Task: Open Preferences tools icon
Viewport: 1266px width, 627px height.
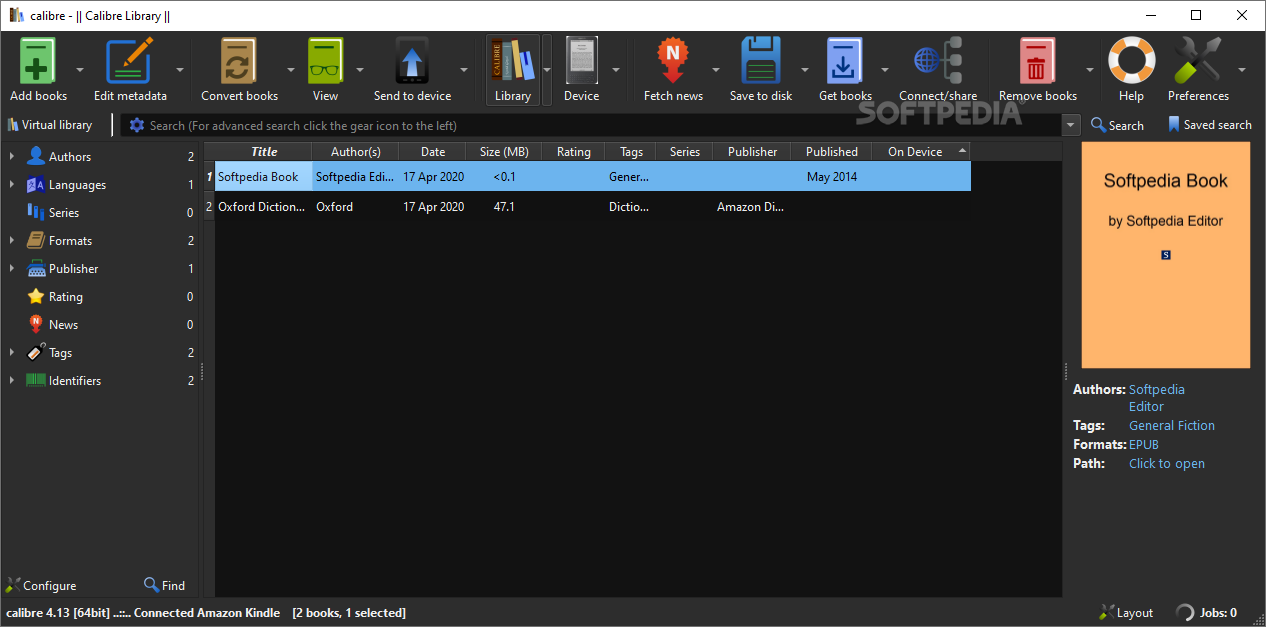Action: coord(1198,62)
